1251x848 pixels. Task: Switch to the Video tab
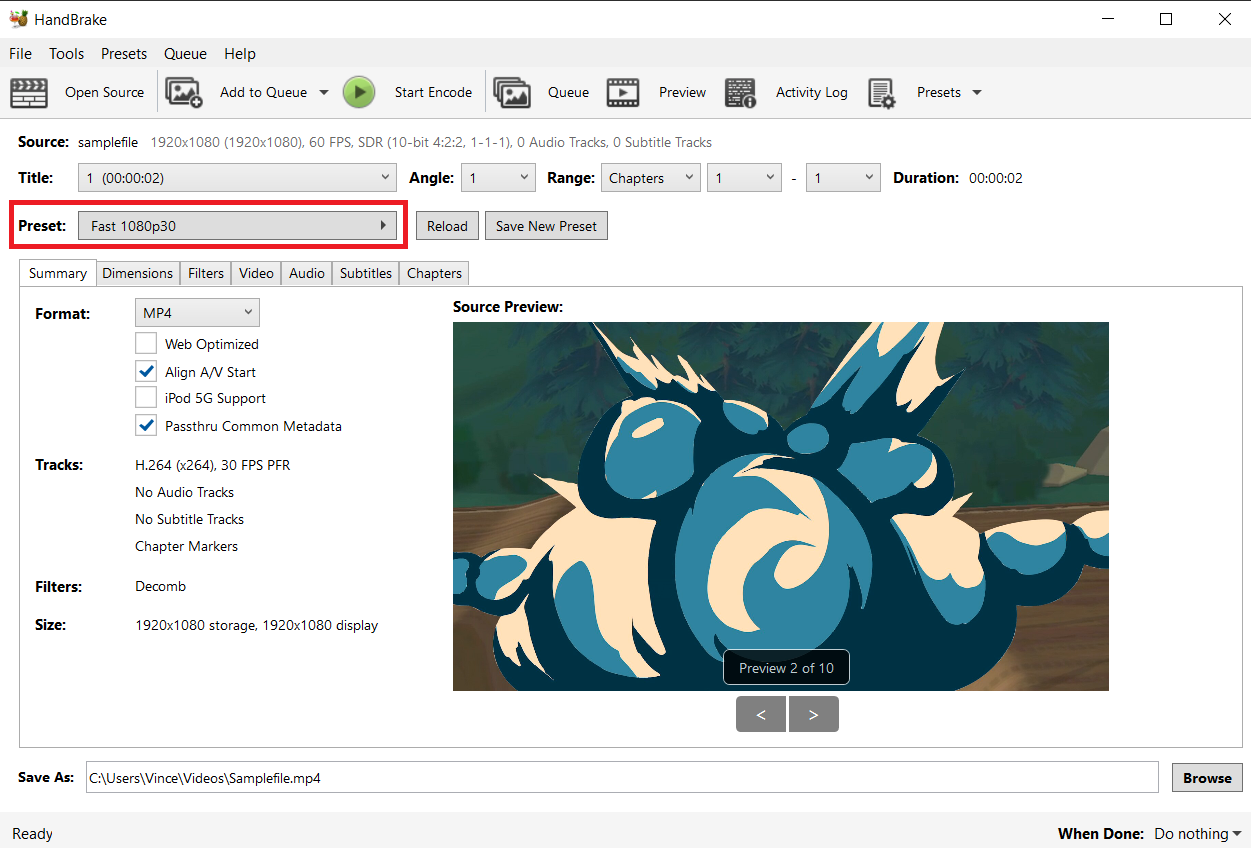pos(255,272)
